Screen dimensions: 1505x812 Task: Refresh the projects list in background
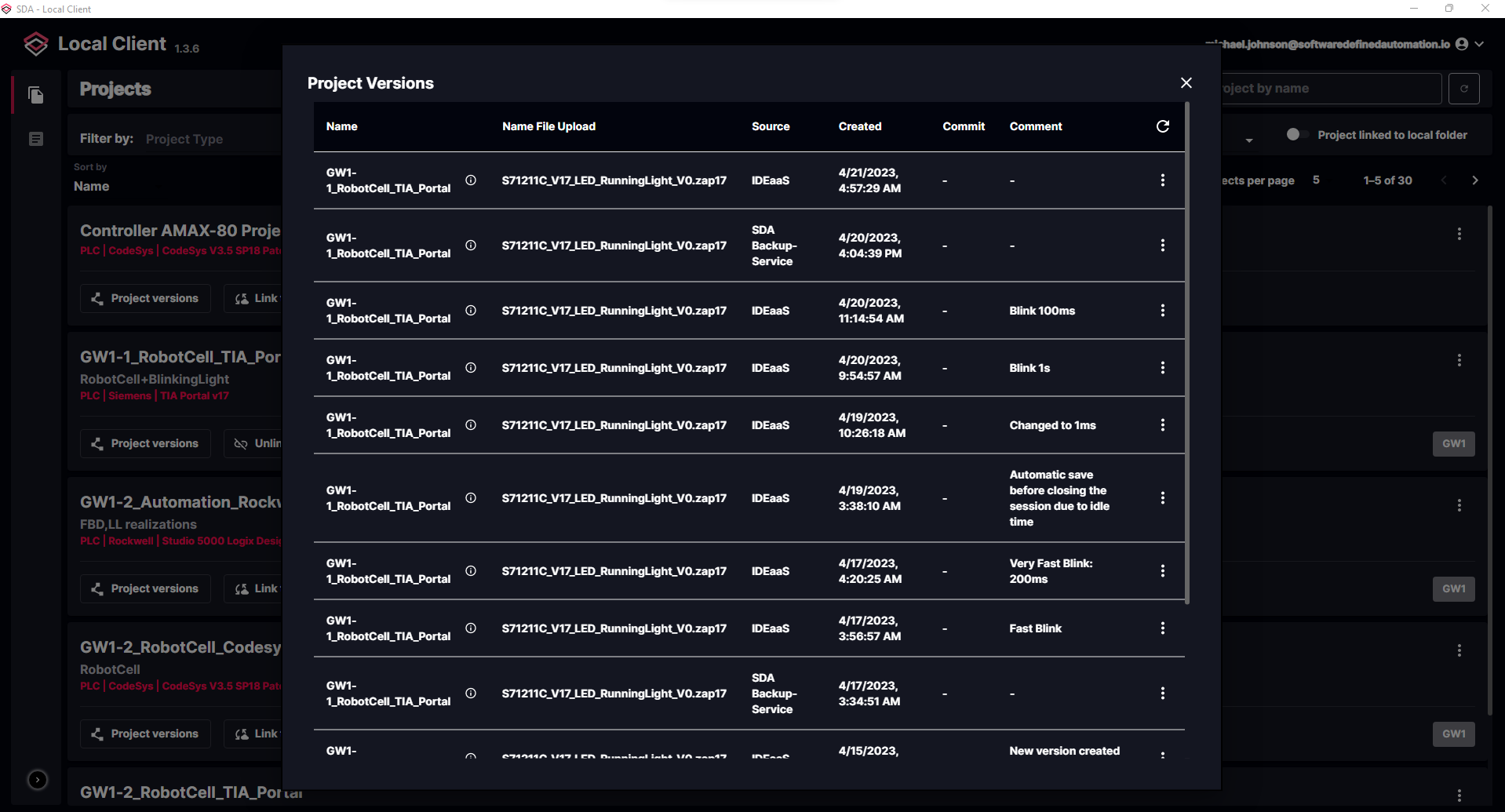[x=1463, y=89]
